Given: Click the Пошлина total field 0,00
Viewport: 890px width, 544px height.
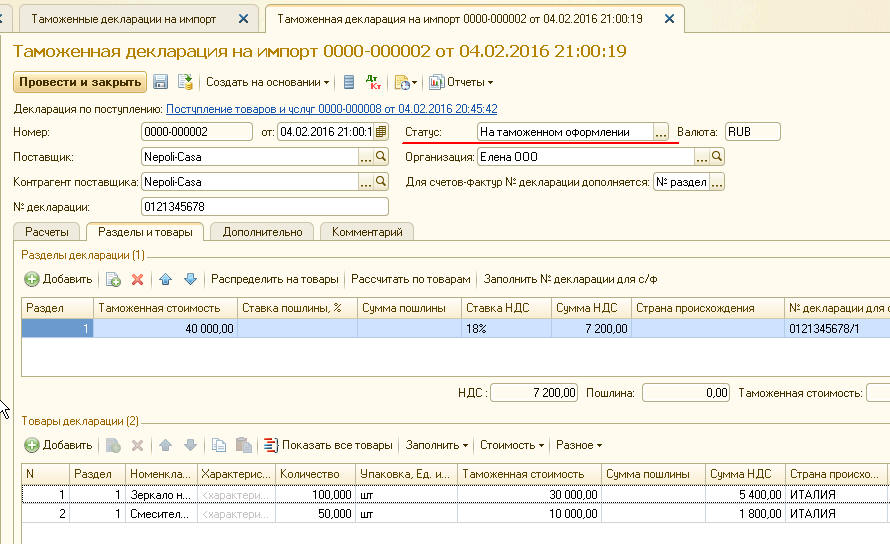Looking at the screenshot, I should pyautogui.click(x=686, y=393).
